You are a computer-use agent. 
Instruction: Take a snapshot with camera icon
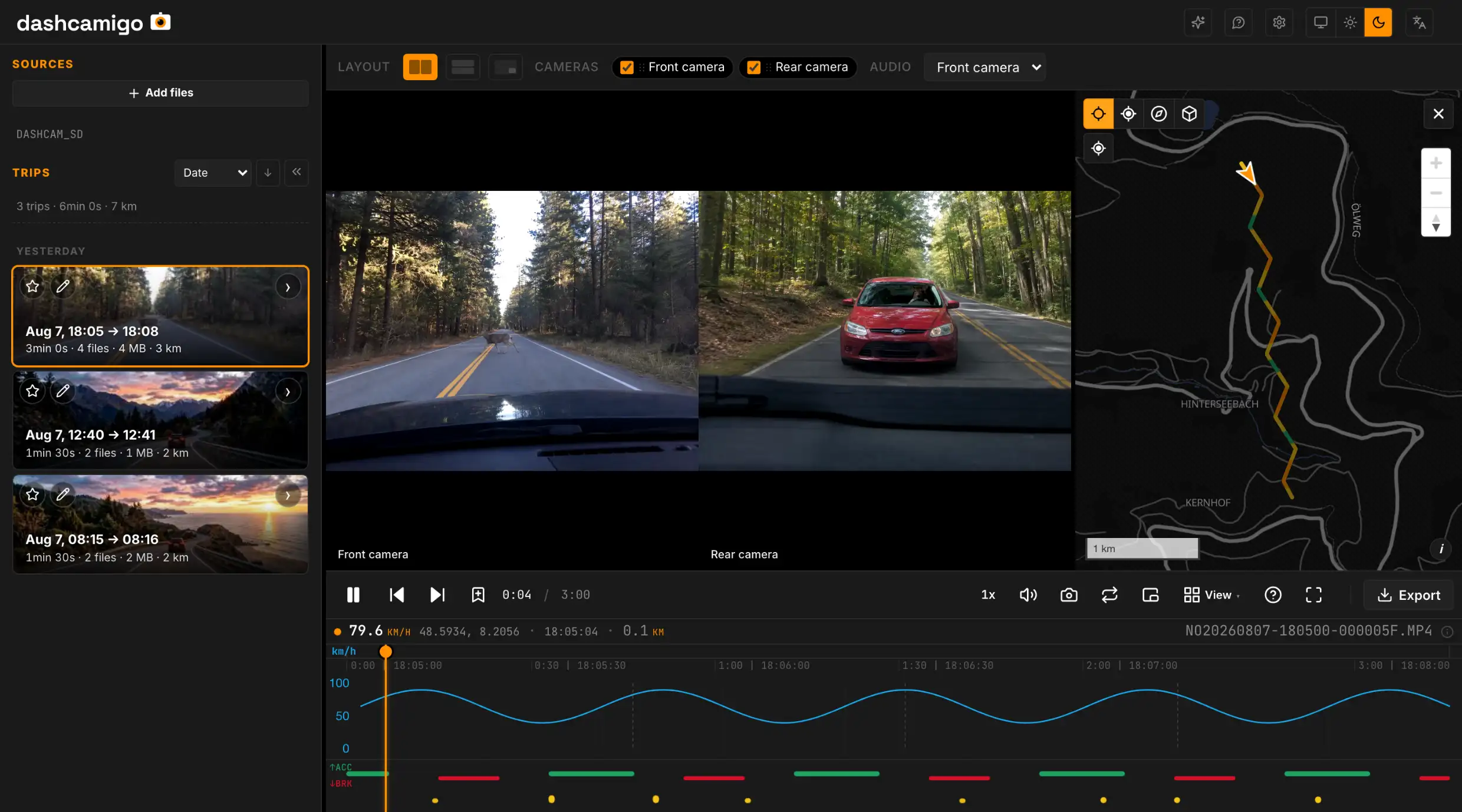click(x=1069, y=595)
